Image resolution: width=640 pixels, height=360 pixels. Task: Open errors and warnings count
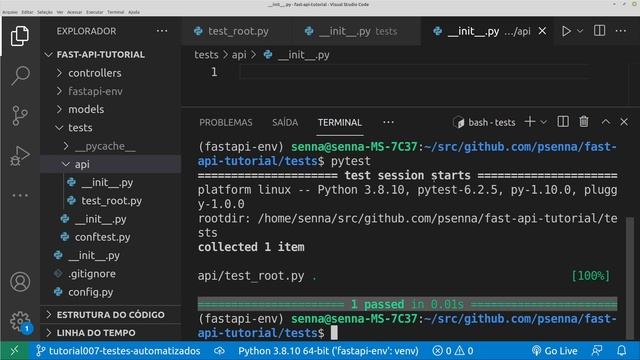(453, 351)
